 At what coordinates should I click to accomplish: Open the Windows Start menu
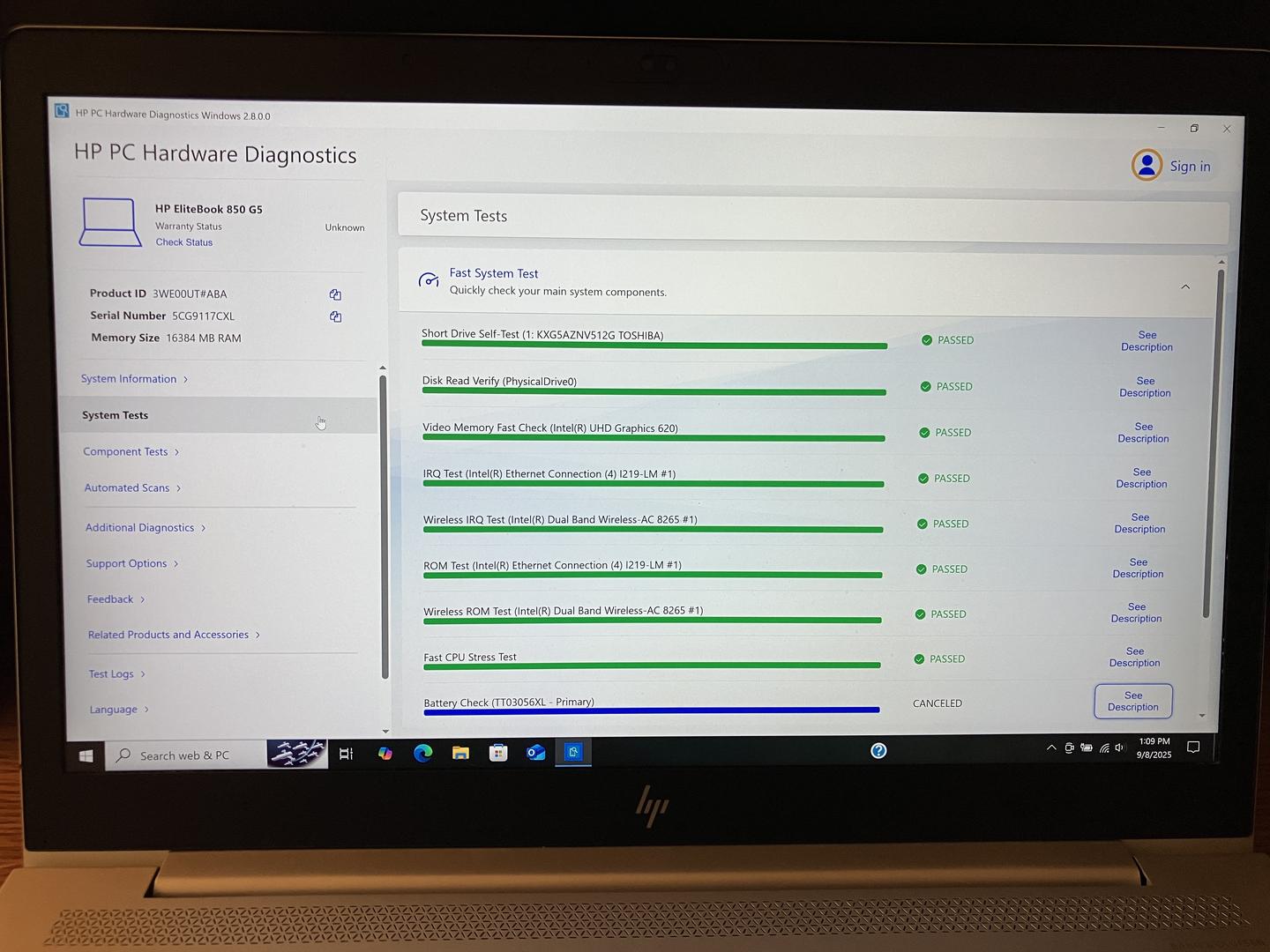pos(86,755)
